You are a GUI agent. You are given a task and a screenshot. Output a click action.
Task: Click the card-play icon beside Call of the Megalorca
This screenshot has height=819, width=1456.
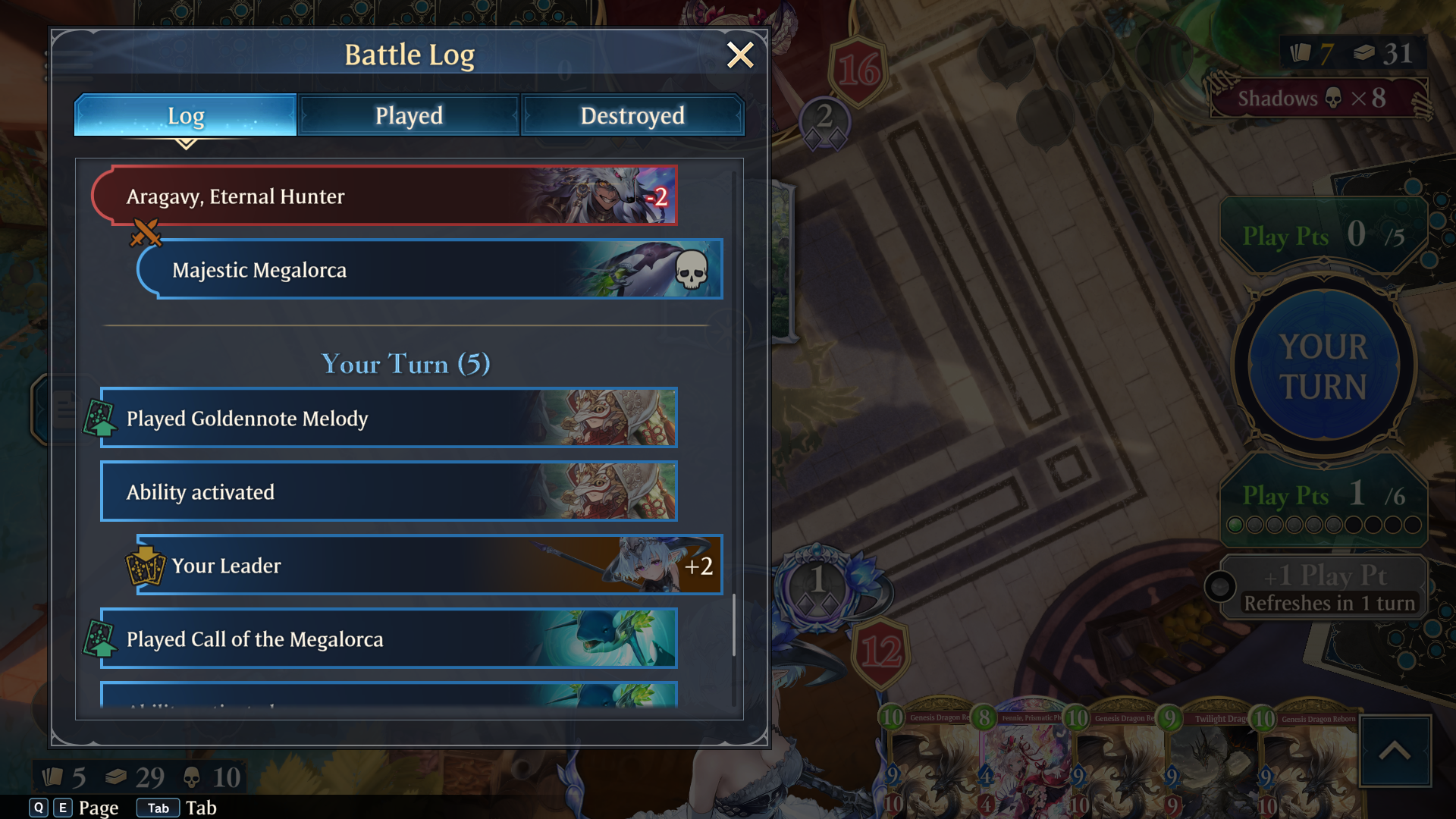[100, 639]
